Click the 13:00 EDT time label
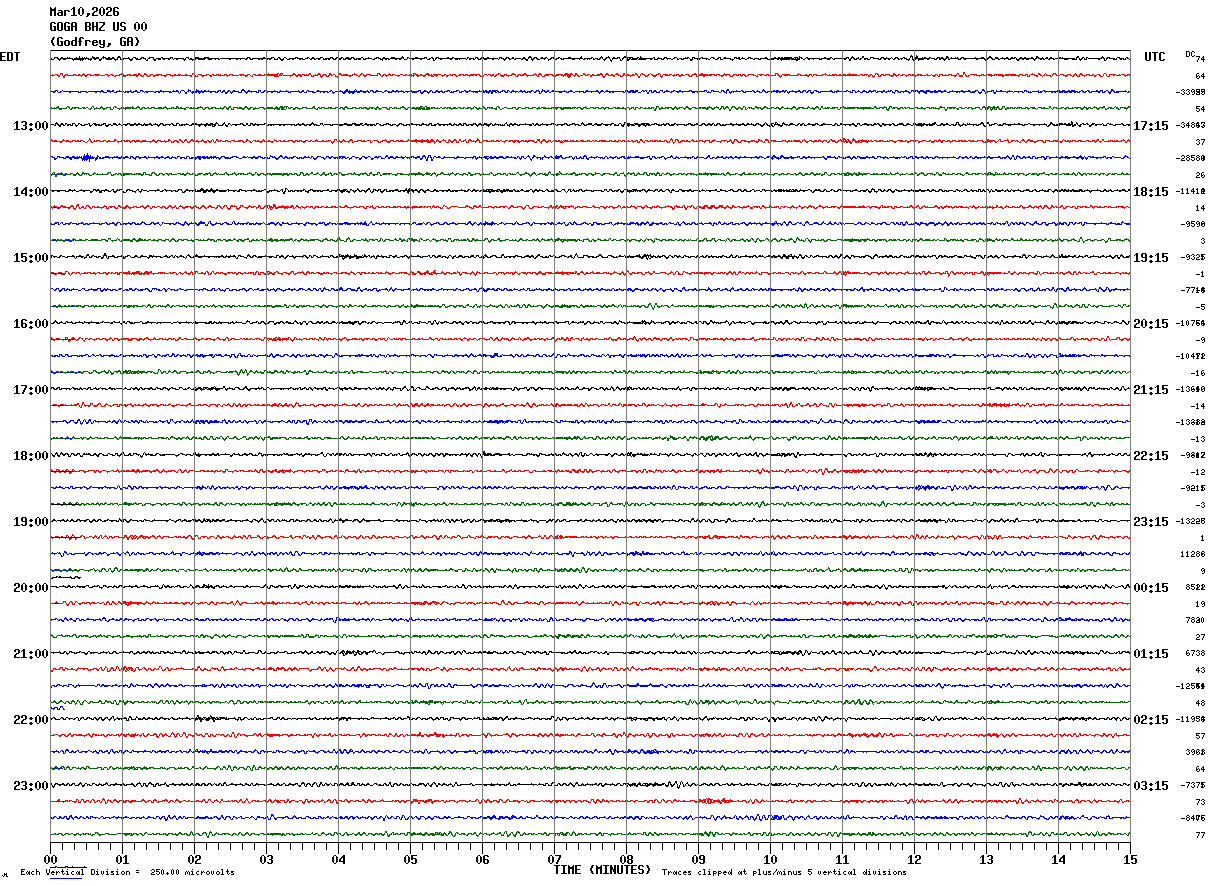 tap(30, 126)
